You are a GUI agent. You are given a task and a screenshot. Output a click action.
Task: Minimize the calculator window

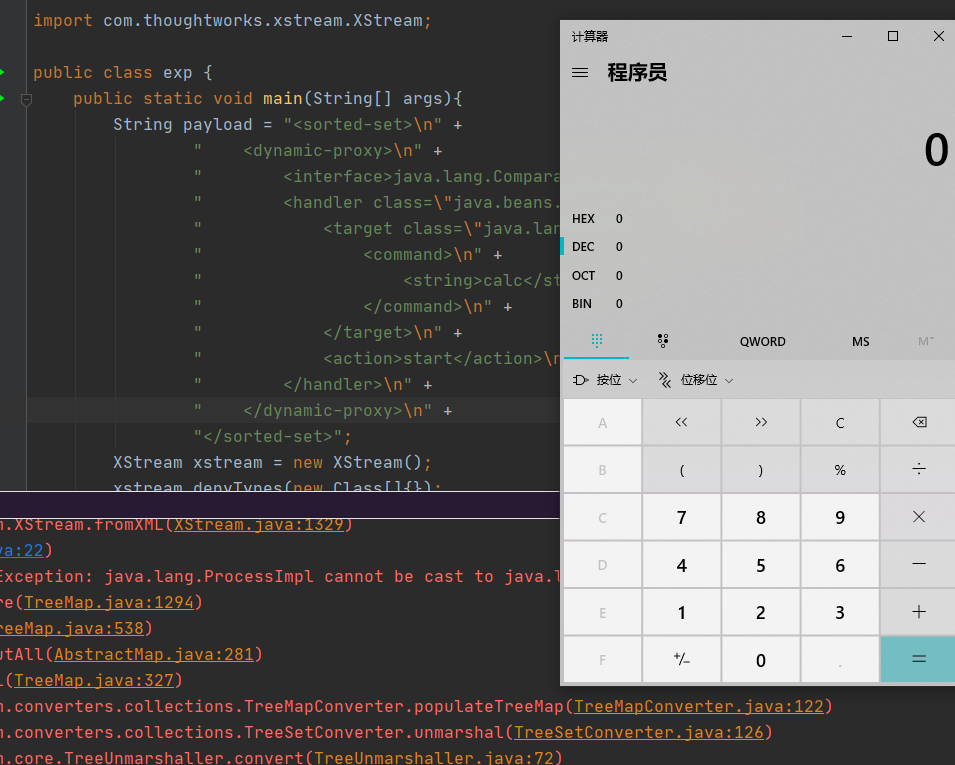847,36
